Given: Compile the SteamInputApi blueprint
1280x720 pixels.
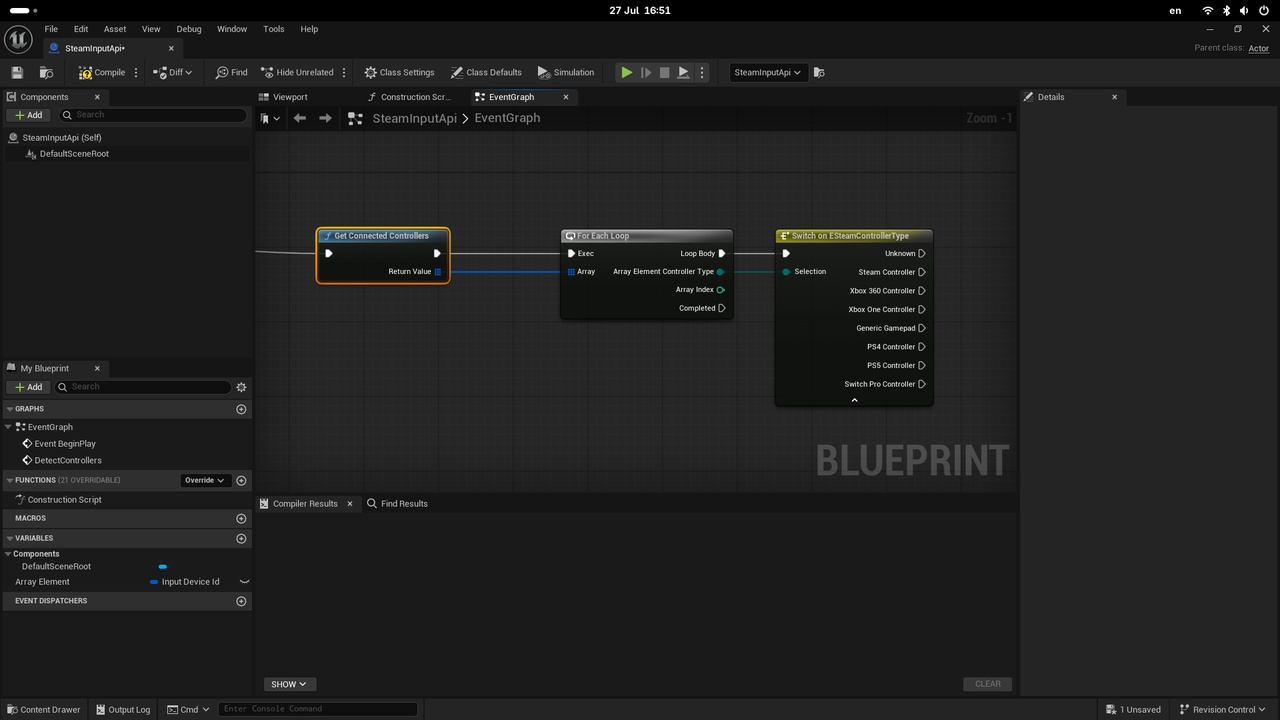Looking at the screenshot, I should (102, 72).
